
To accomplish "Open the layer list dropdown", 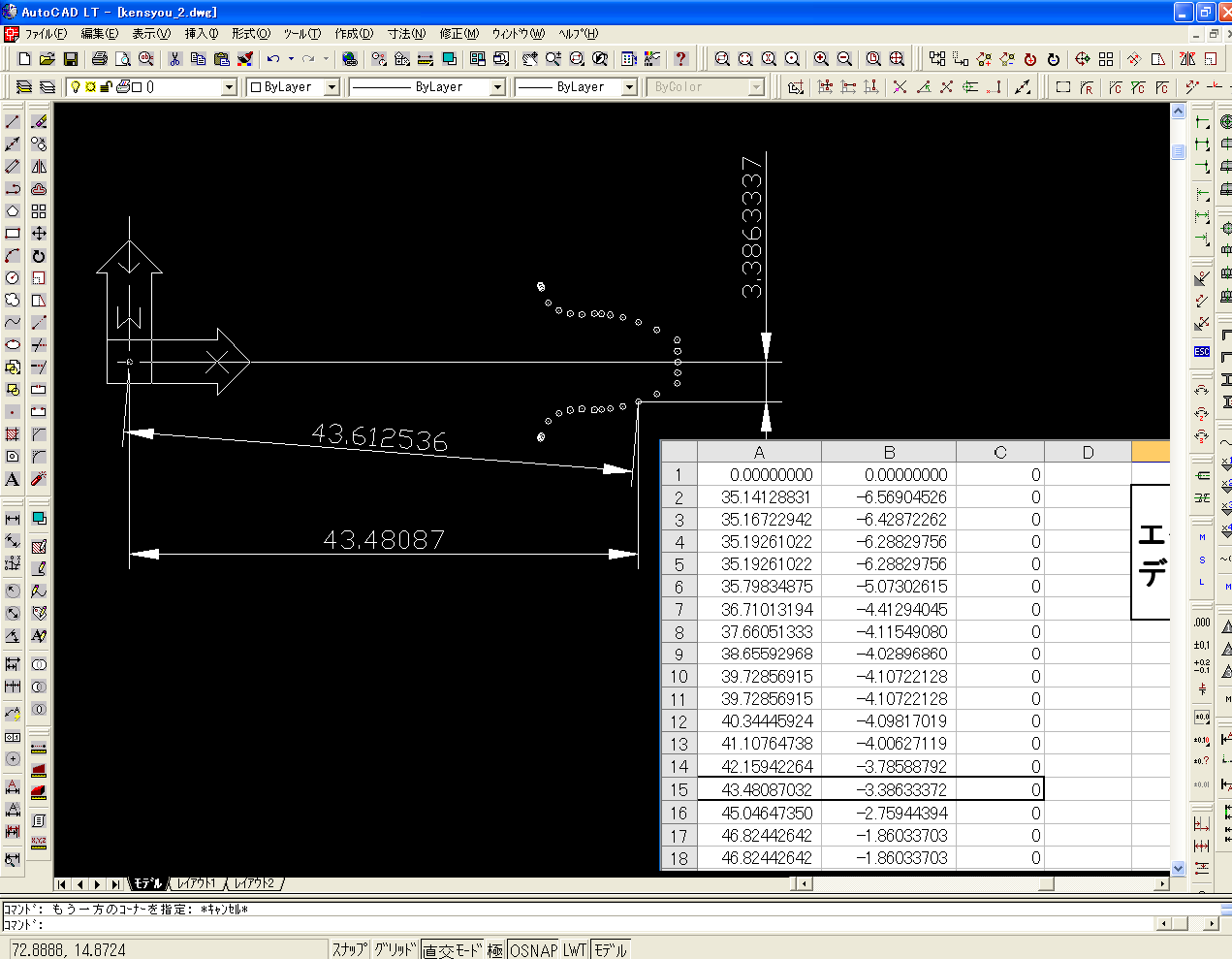I will coord(230,87).
